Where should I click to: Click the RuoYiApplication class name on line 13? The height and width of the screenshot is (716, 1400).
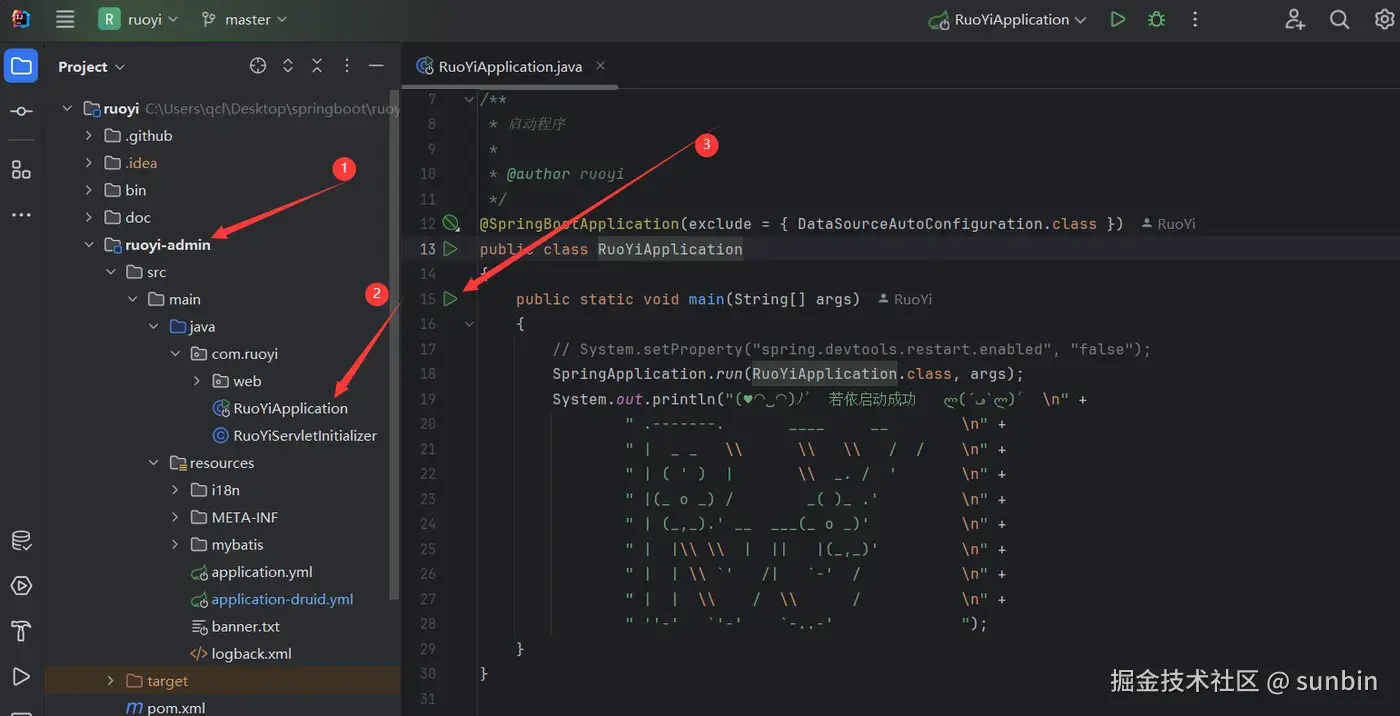pos(670,249)
